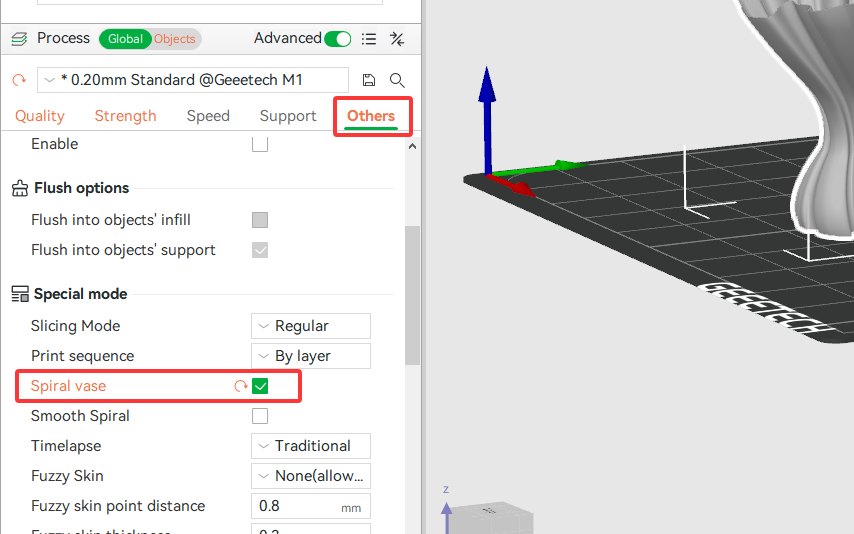Switch to the Strength tab
Viewport: 854px width, 534px height.
pyautogui.click(x=125, y=116)
